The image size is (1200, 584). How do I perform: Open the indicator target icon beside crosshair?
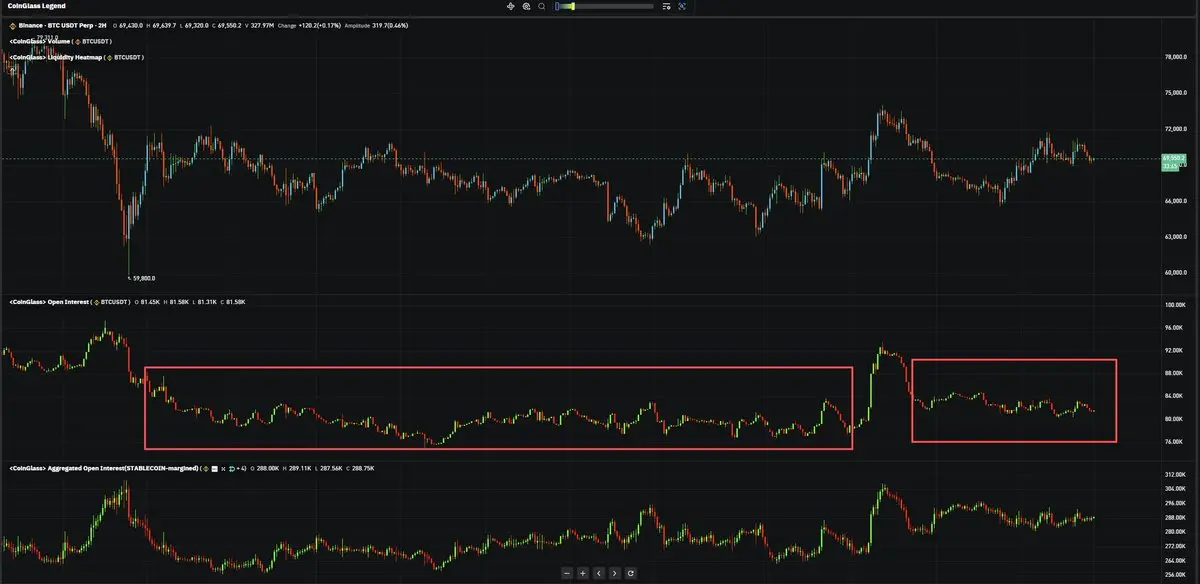point(526,6)
